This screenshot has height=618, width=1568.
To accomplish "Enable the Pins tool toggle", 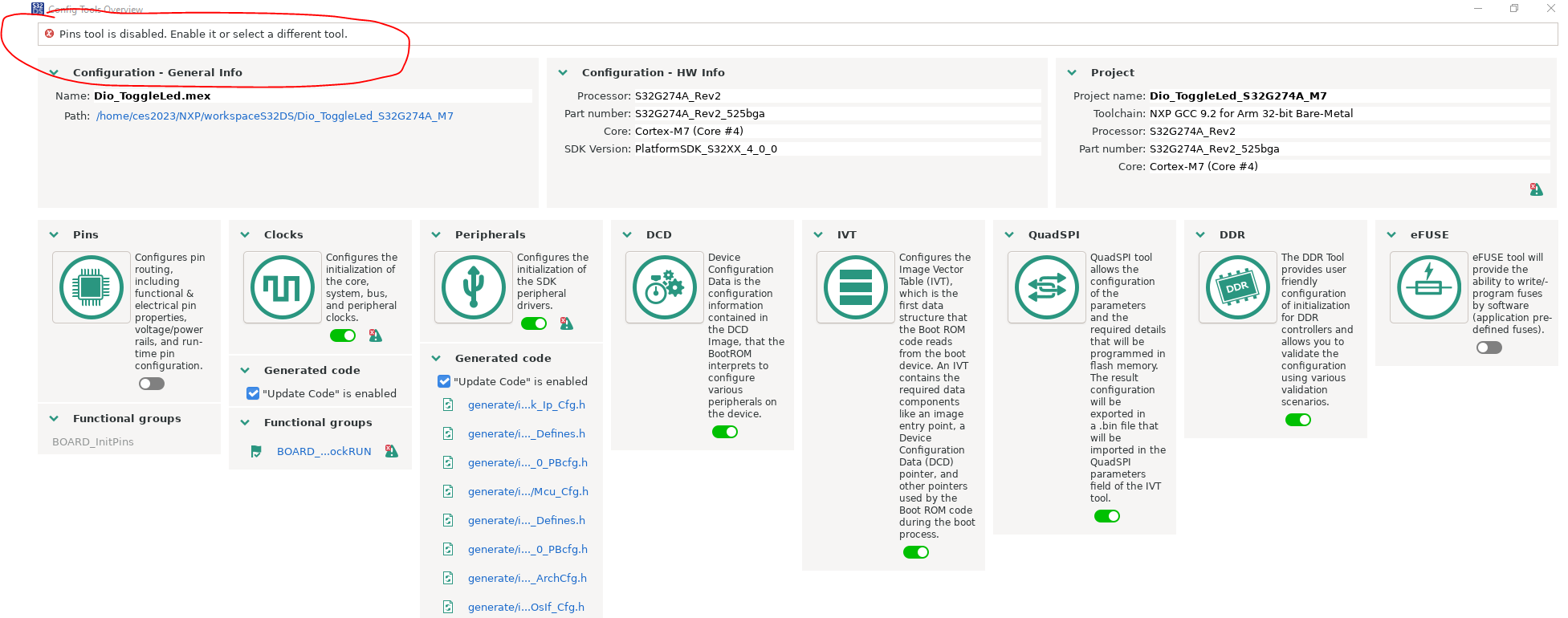I will [x=152, y=384].
